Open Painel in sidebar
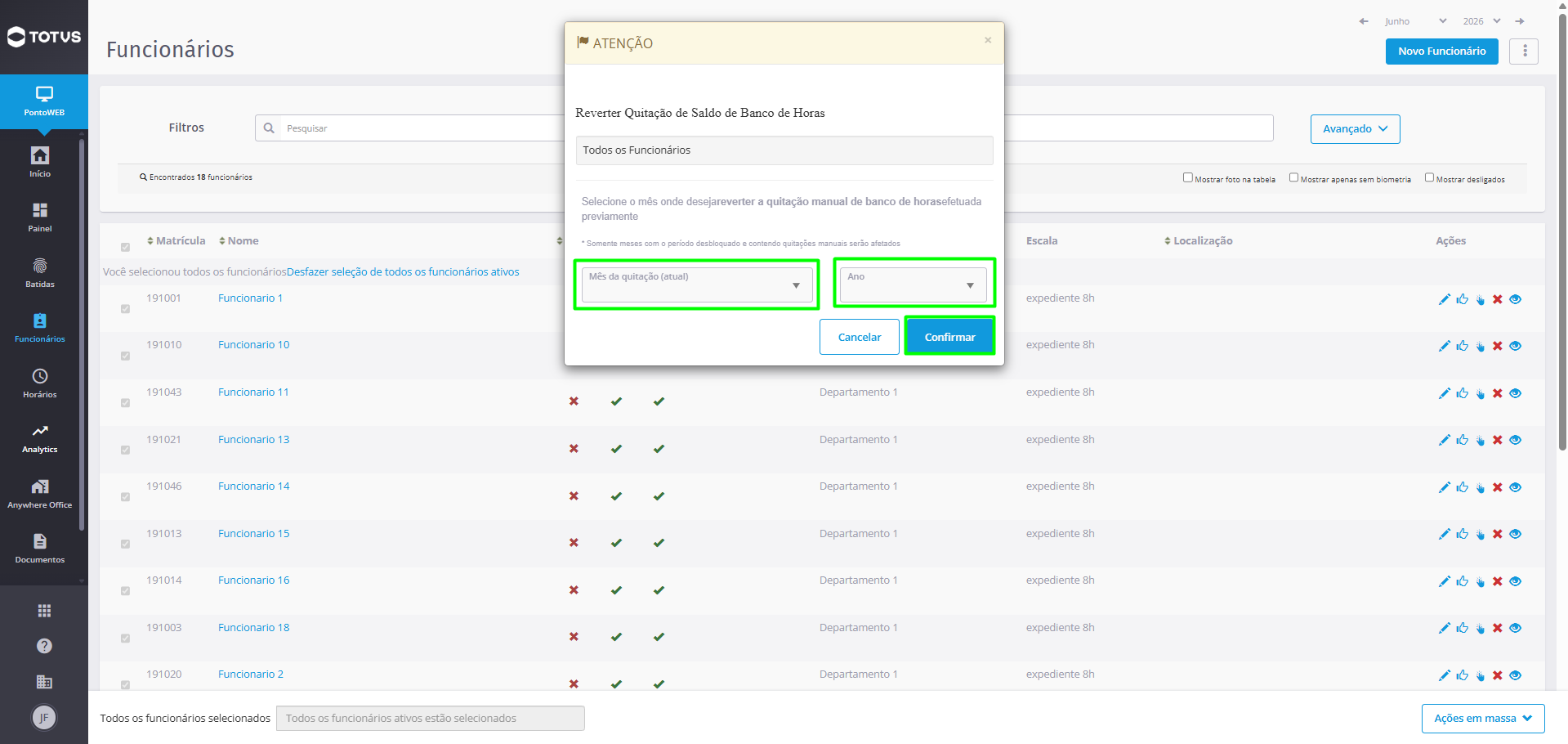Screen dimensions: 1568x744 tap(40, 217)
